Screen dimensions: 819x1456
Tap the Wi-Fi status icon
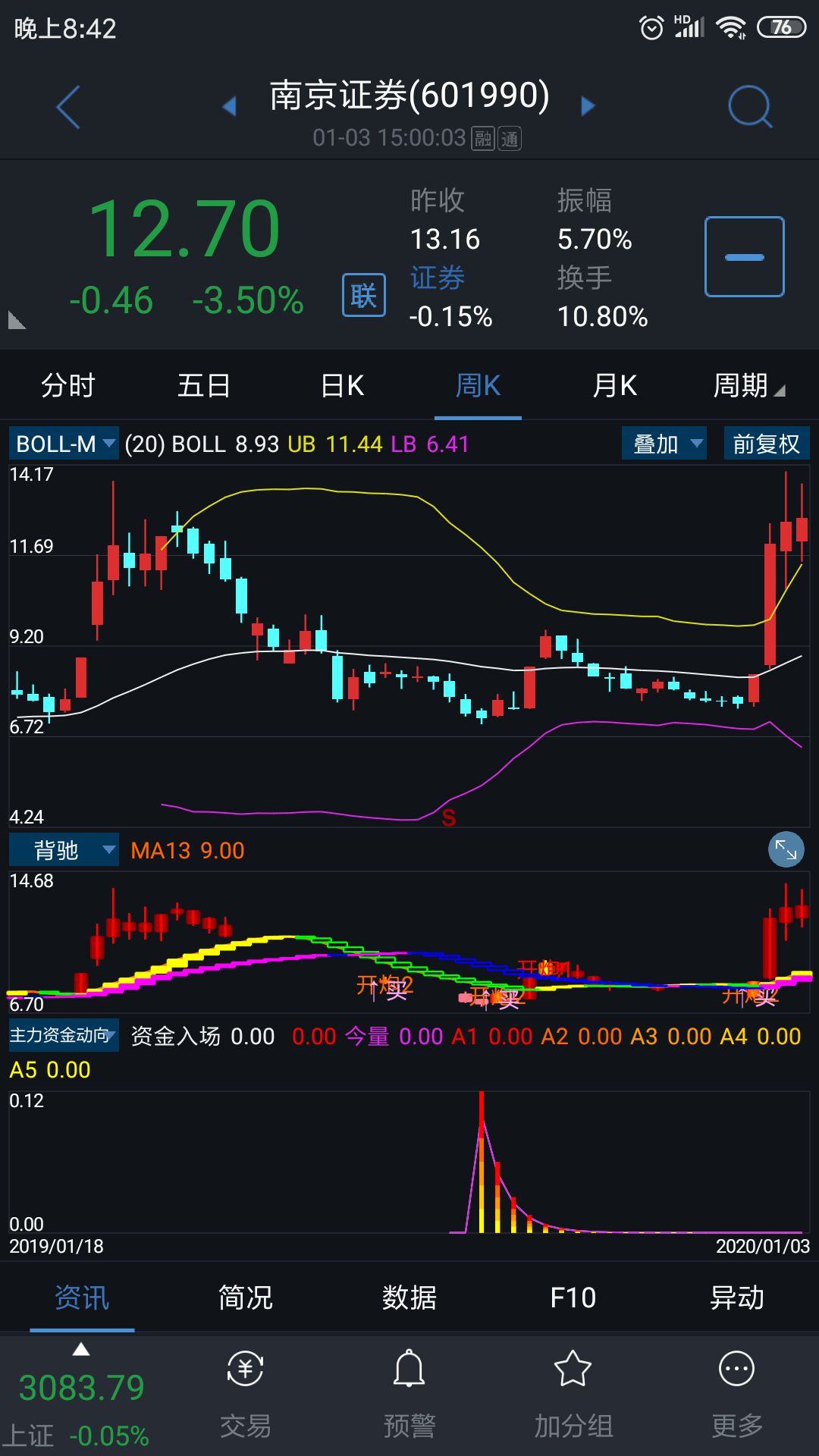point(731,28)
